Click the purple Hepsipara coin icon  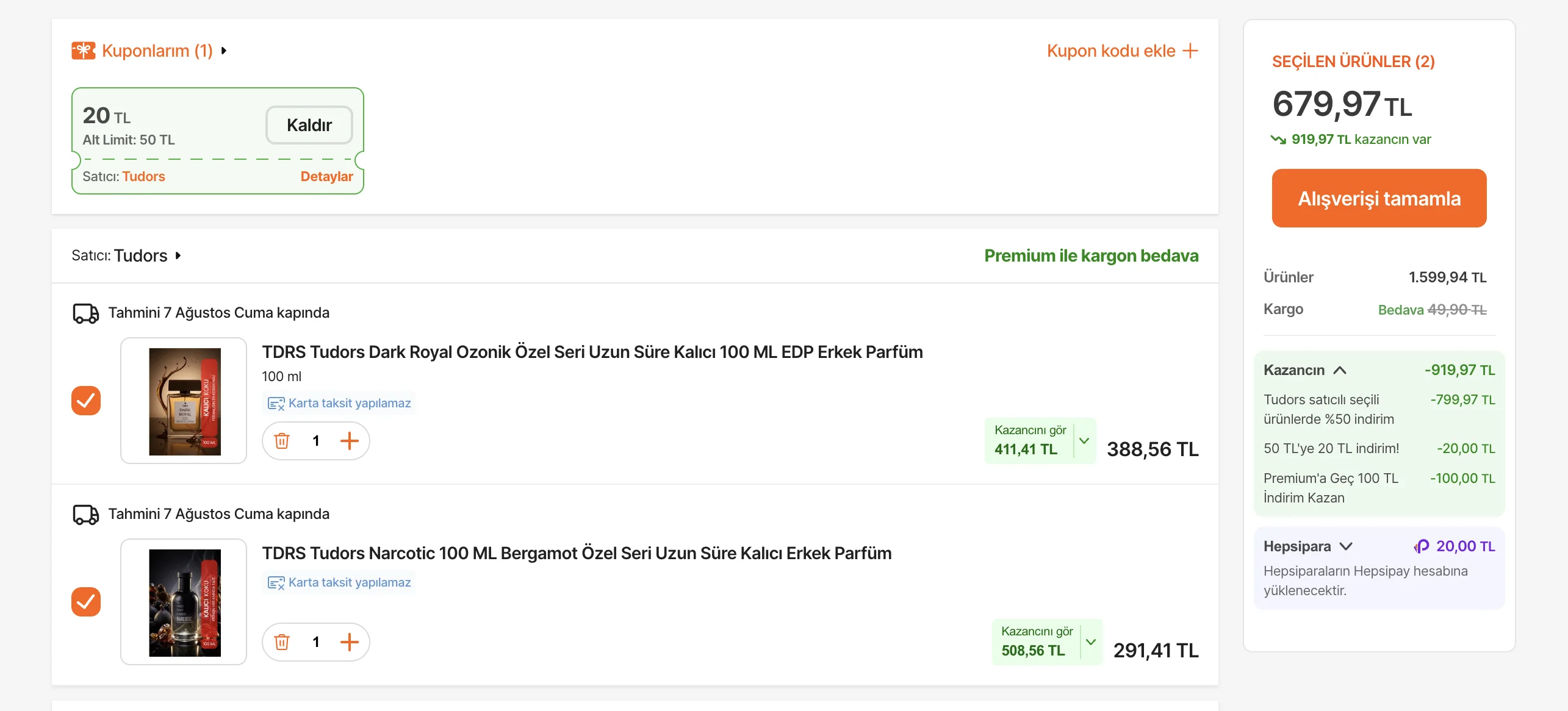click(1422, 546)
